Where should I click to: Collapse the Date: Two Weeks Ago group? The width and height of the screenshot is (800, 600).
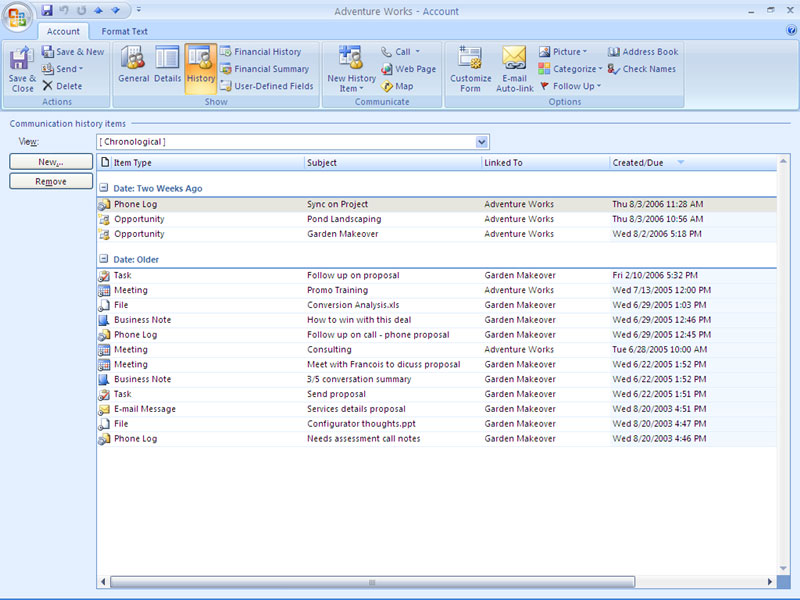click(x=104, y=188)
